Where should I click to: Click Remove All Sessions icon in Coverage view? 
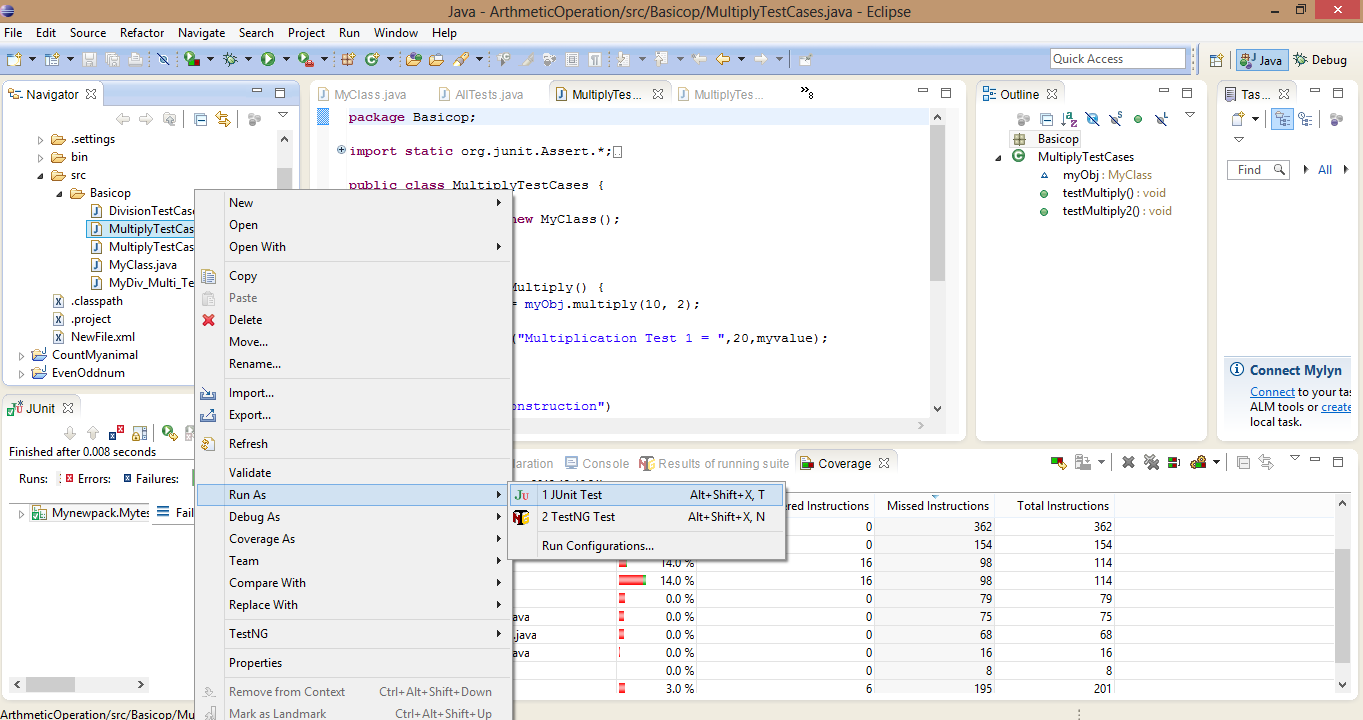point(1151,462)
